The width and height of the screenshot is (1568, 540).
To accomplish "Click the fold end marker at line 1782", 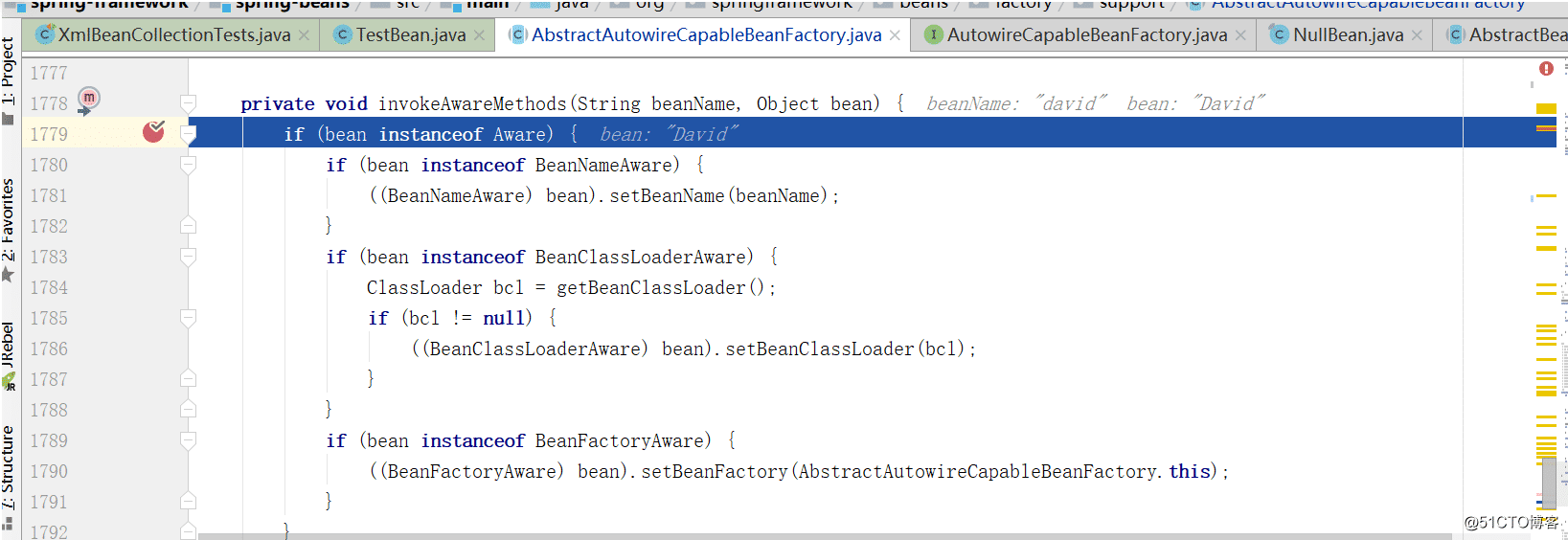I will pos(189,226).
